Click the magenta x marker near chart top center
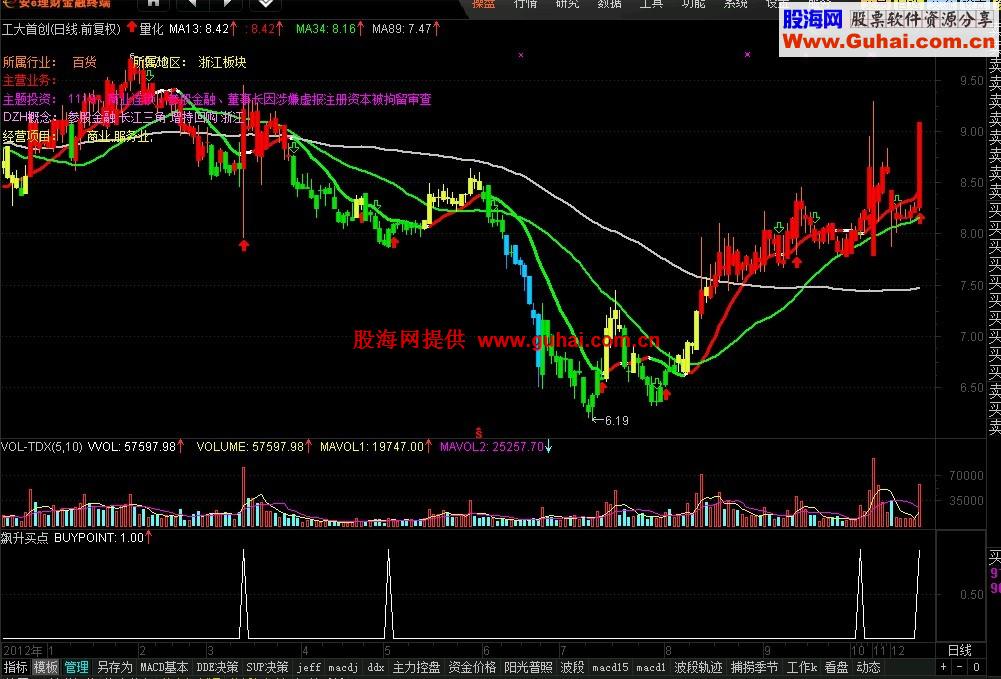Screen dimensions: 1001x679 pos(521,56)
